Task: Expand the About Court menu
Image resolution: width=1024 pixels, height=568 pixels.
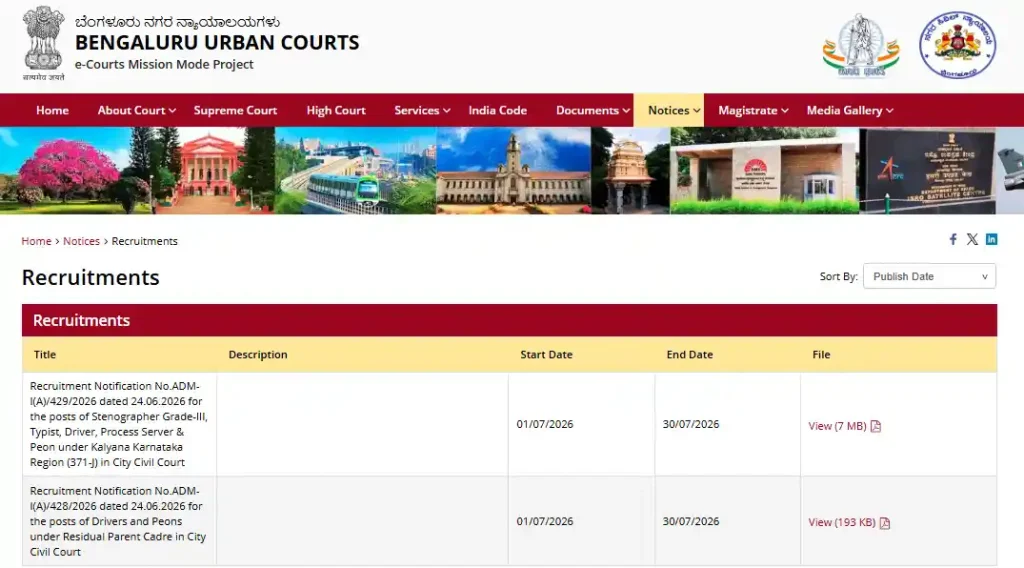Action: (136, 110)
